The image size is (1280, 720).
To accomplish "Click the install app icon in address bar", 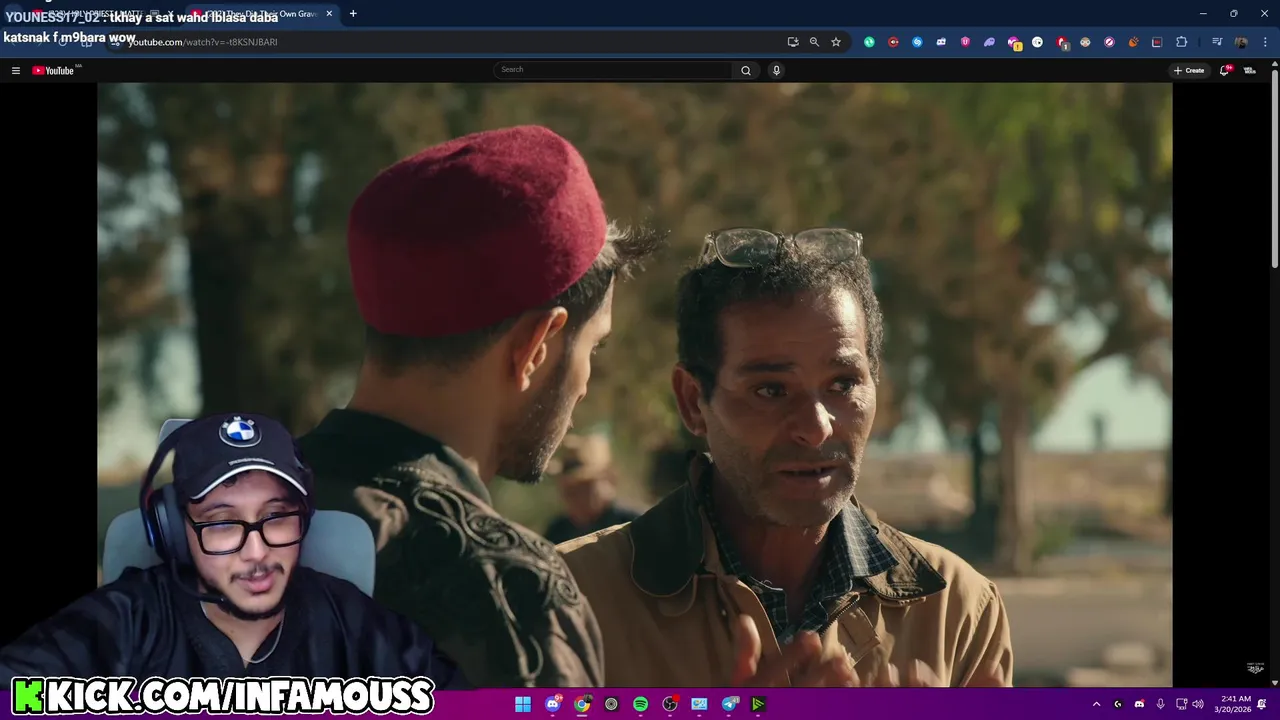I will pyautogui.click(x=793, y=42).
